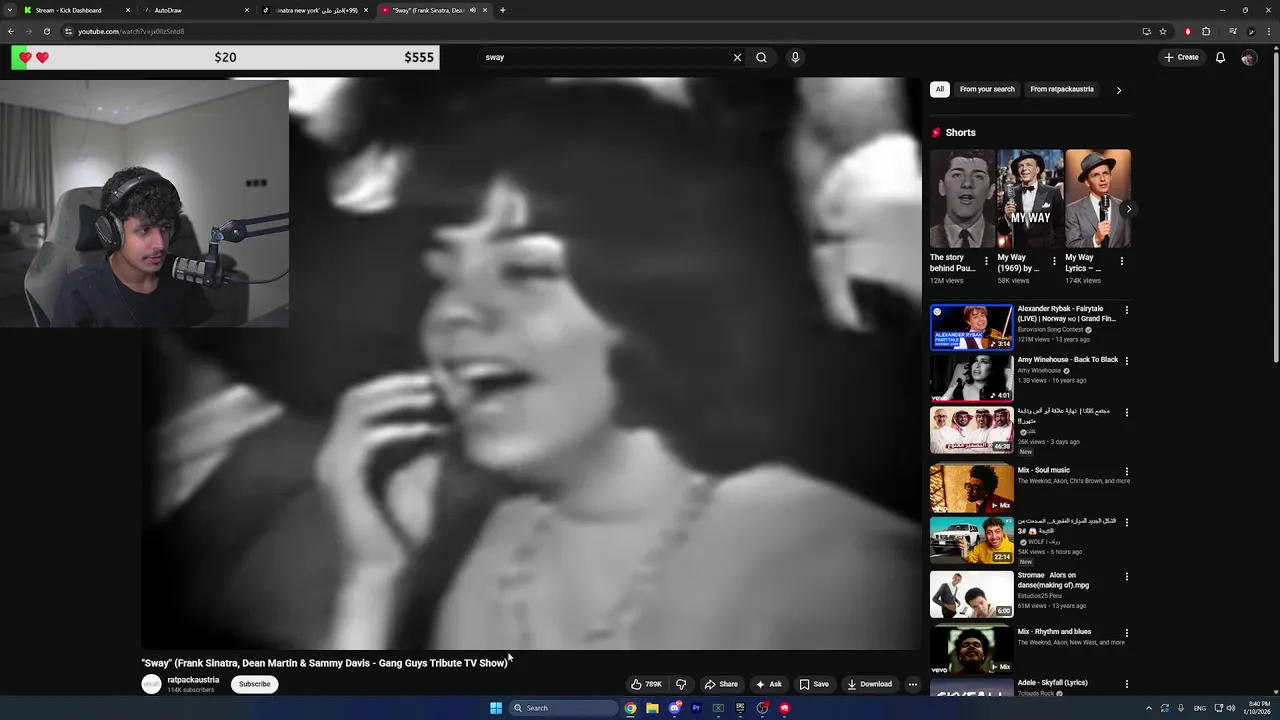Select 'From ratpackaustria' filter chip
Viewport: 1280px width, 720px height.
pyautogui.click(x=1062, y=89)
